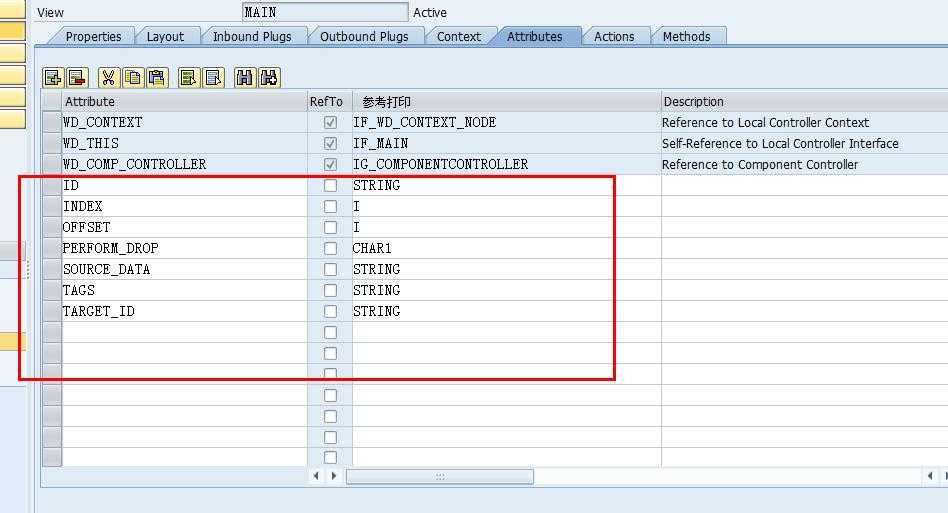The height and width of the screenshot is (513, 948).
Task: Click the Description column header
Action: 804,102
